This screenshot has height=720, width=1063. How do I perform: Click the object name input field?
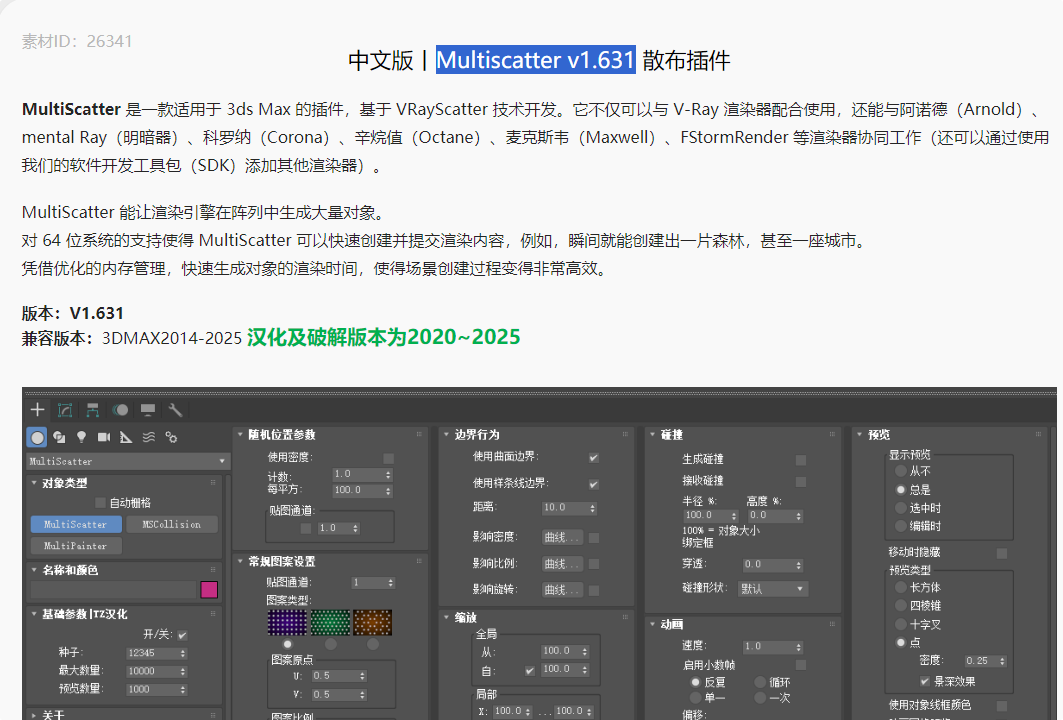click(113, 590)
